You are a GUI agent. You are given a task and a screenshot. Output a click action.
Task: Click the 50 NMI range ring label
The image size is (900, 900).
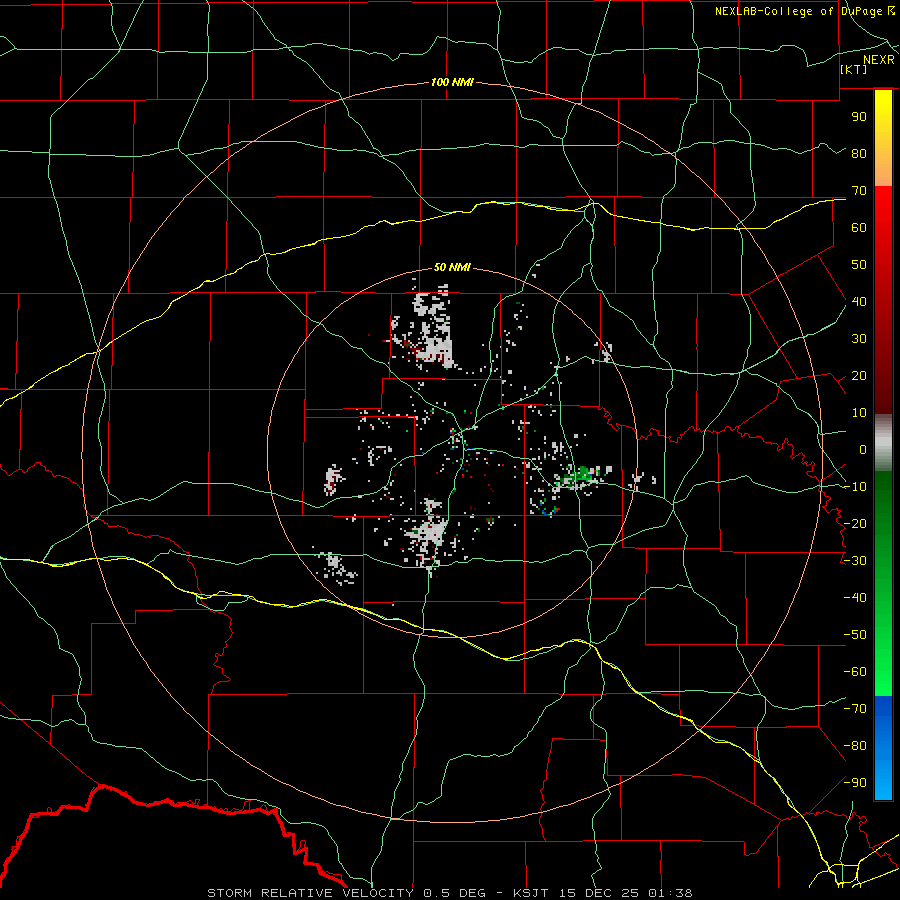tap(452, 267)
